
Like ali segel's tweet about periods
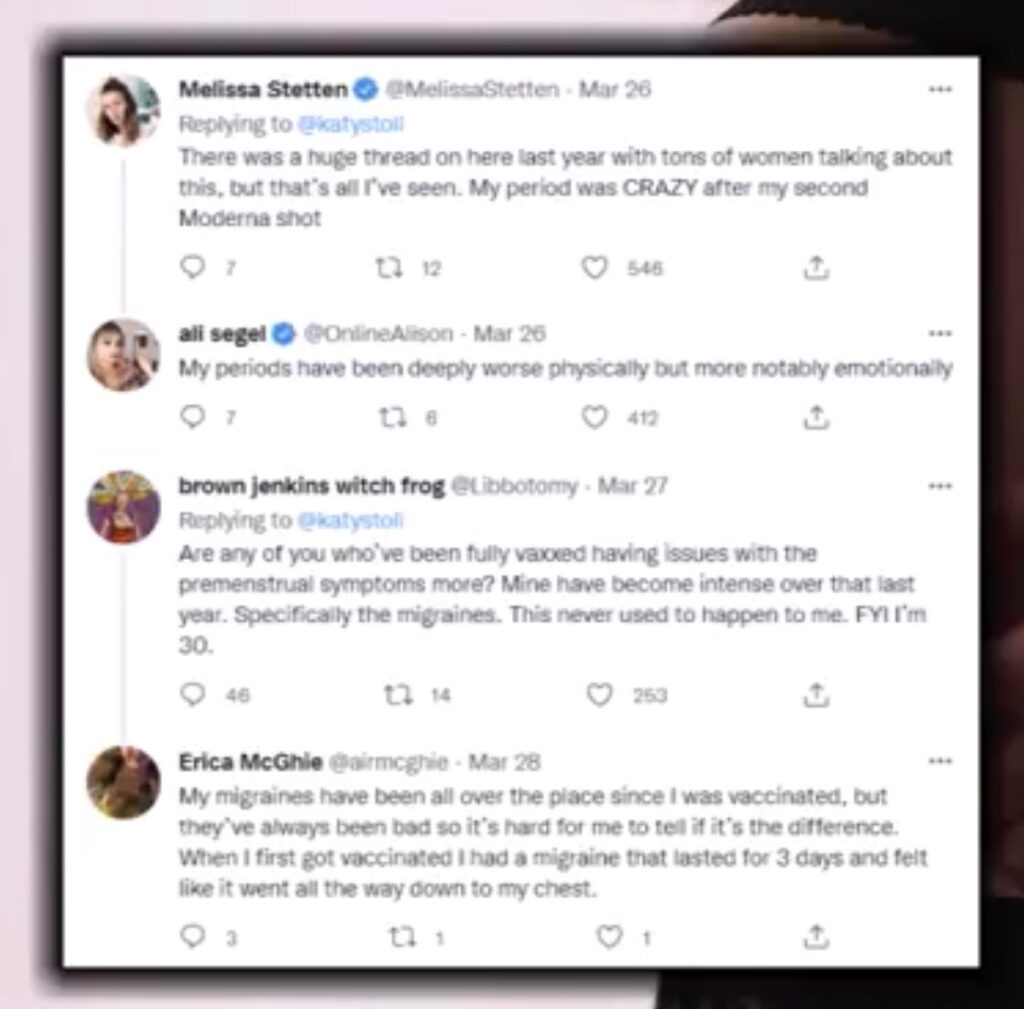594,417
